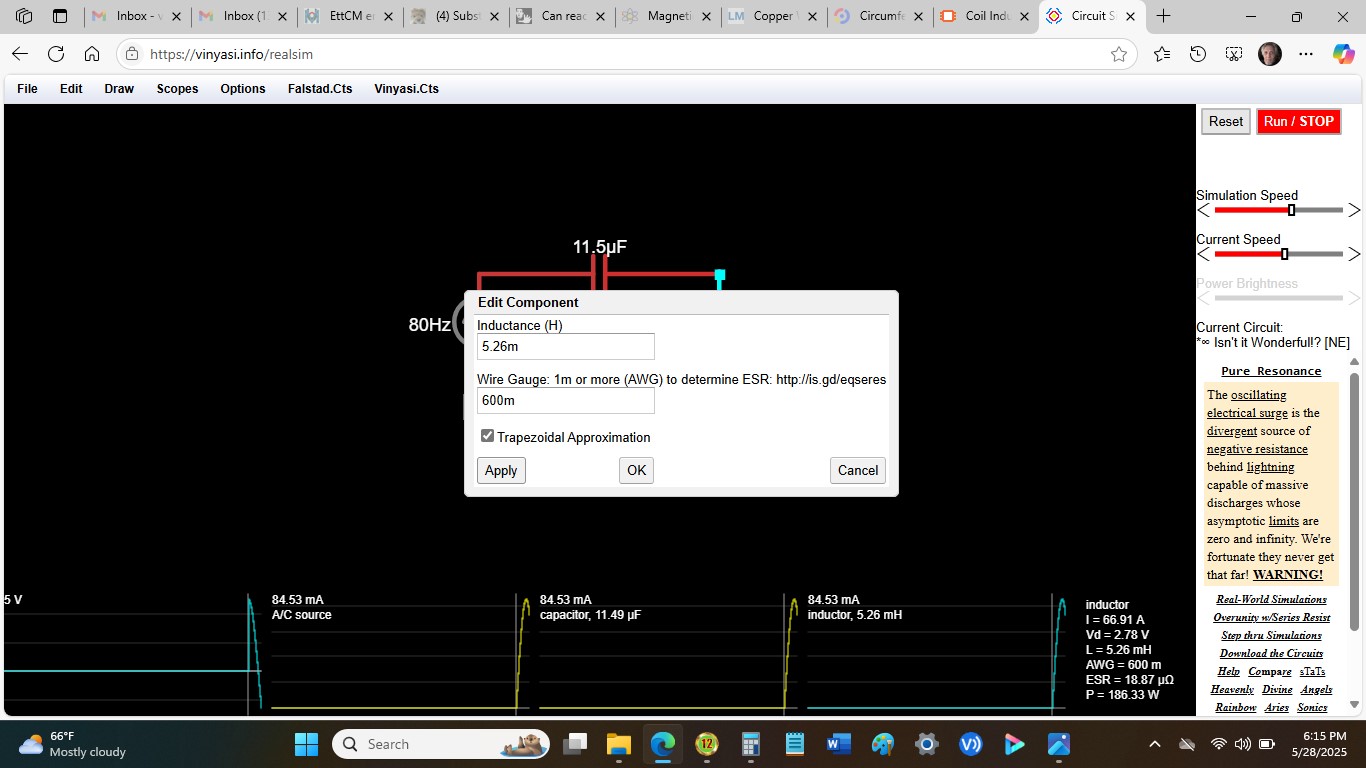Open the Copilot icon in the browser toolbar

pos(1343,54)
